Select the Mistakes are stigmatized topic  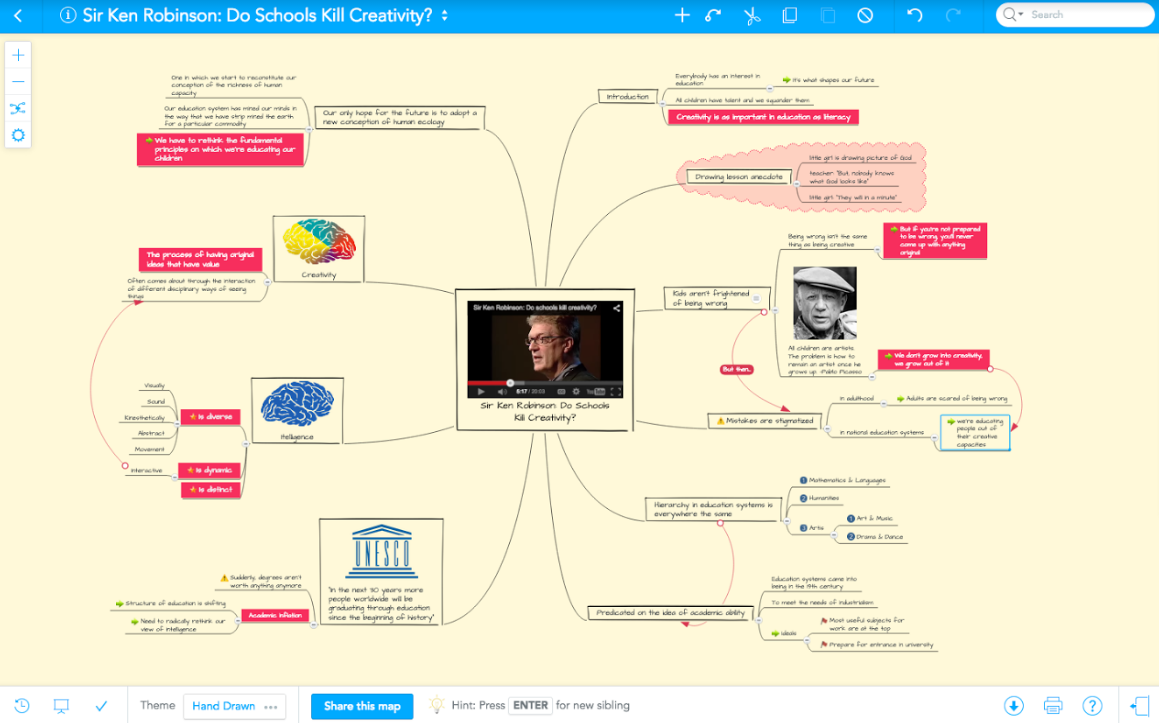point(765,421)
